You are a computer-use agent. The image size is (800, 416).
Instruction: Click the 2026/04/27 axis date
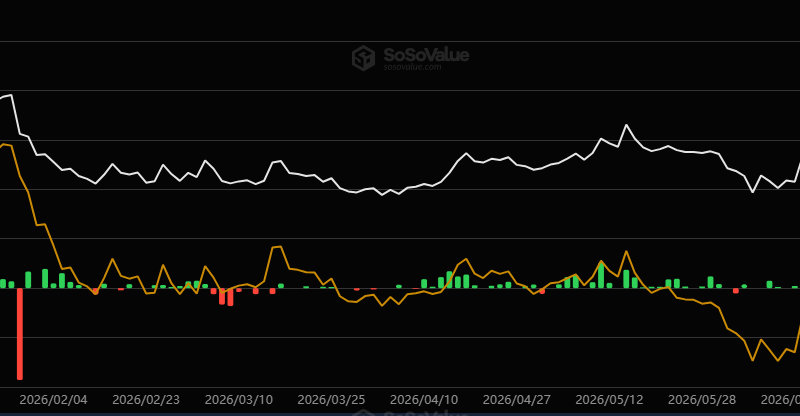(517, 400)
